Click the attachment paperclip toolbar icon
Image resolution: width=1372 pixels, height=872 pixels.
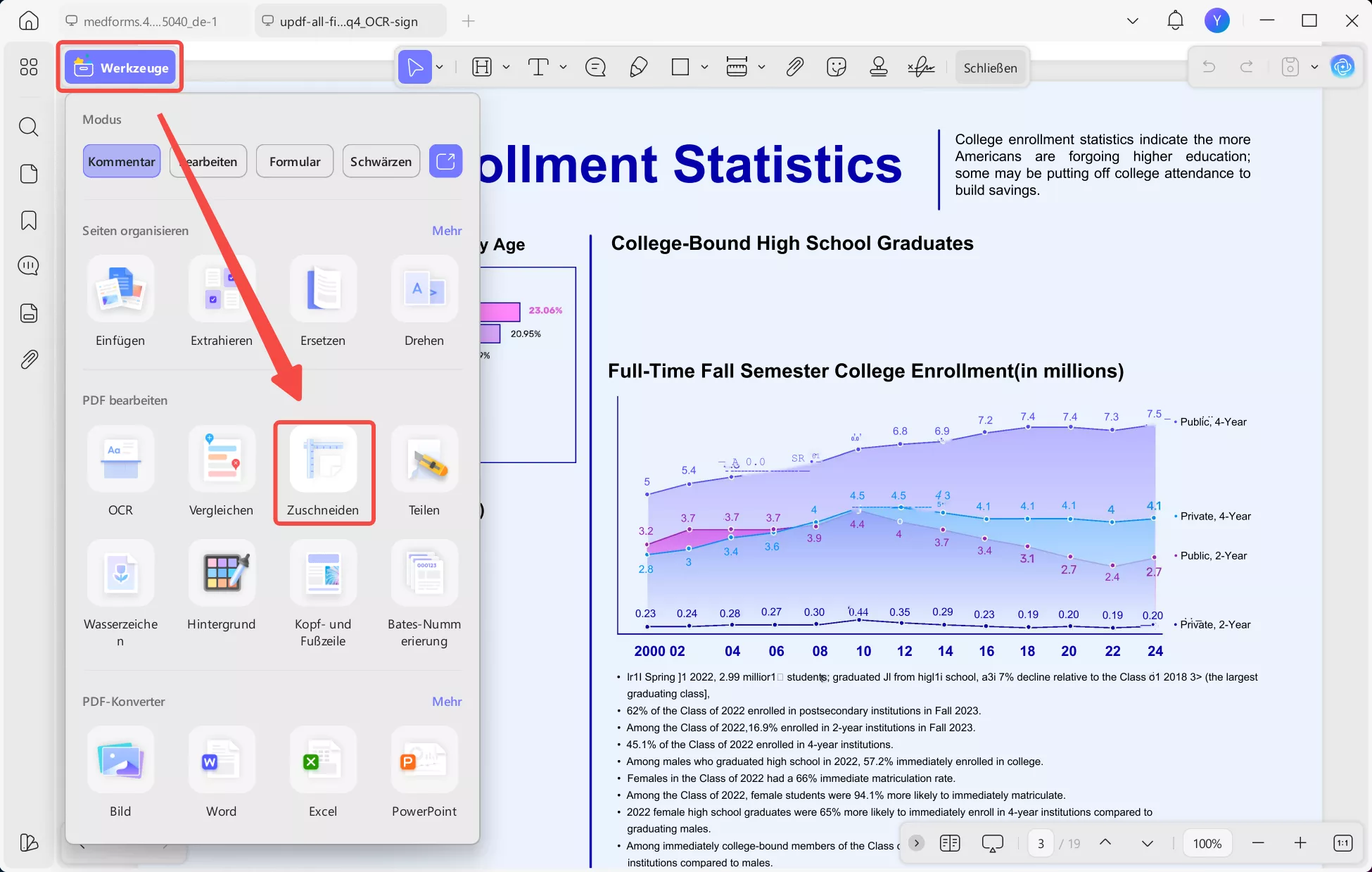coord(794,68)
